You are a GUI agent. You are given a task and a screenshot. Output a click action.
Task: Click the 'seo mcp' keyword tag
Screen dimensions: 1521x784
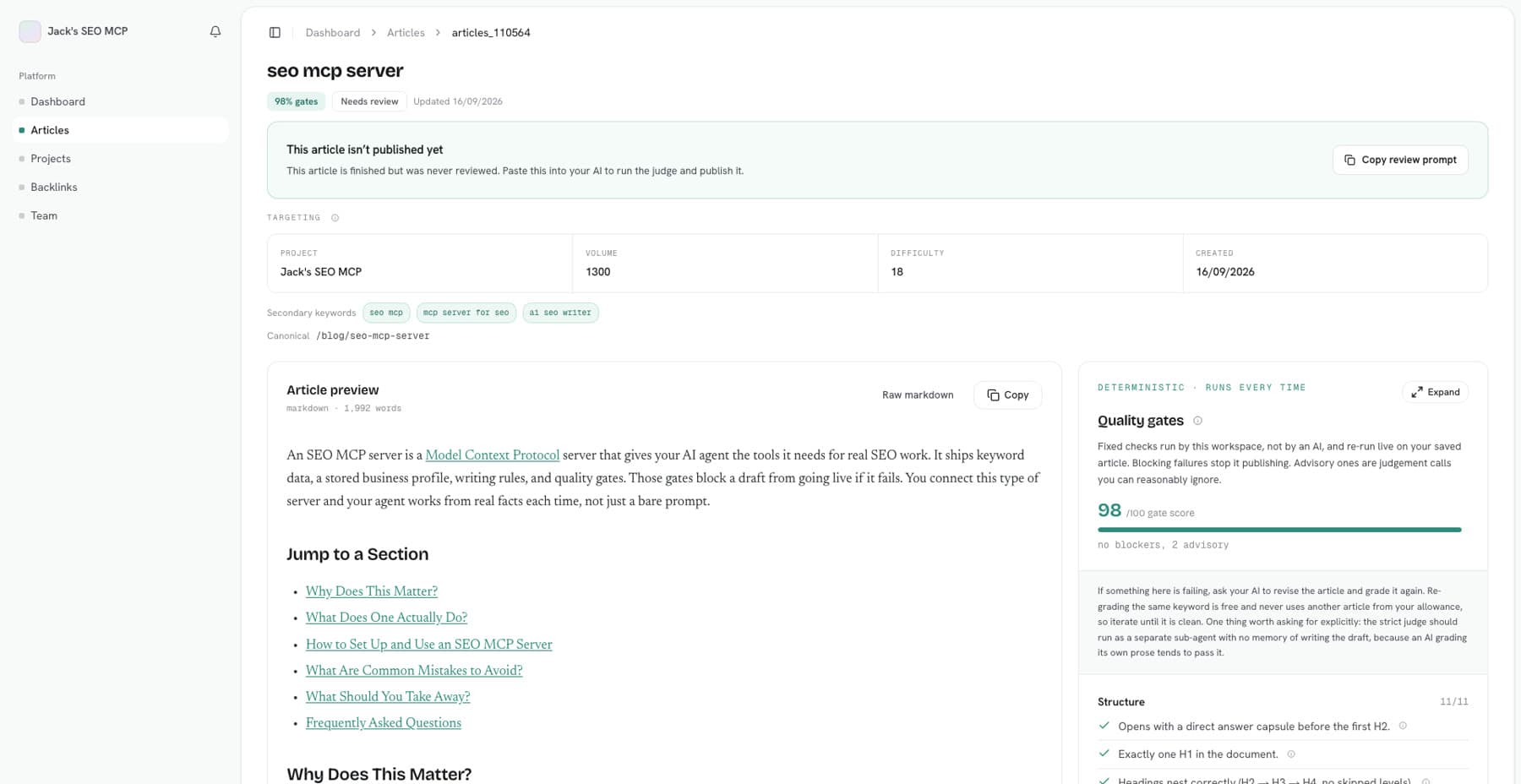coord(386,313)
